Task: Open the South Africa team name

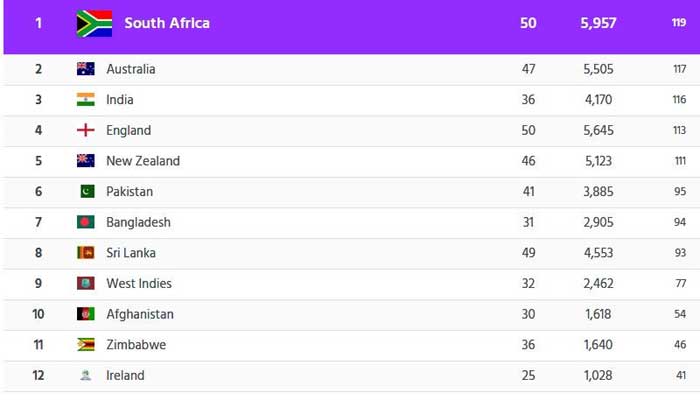Action: click(167, 23)
